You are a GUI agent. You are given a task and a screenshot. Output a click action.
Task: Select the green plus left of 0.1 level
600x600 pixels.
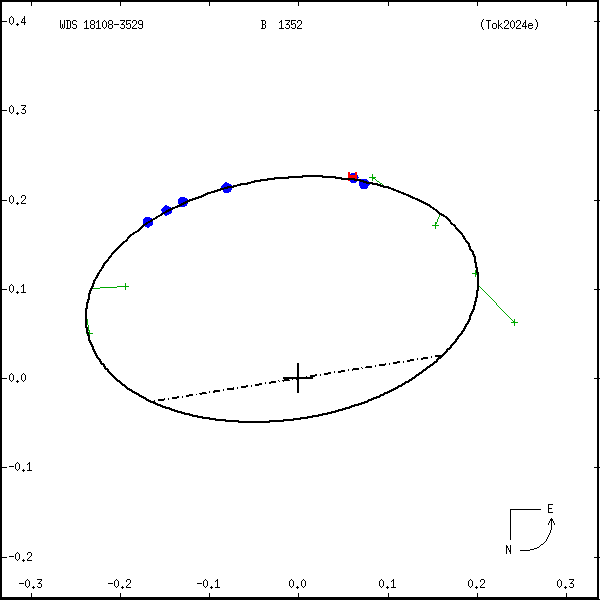tap(125, 286)
